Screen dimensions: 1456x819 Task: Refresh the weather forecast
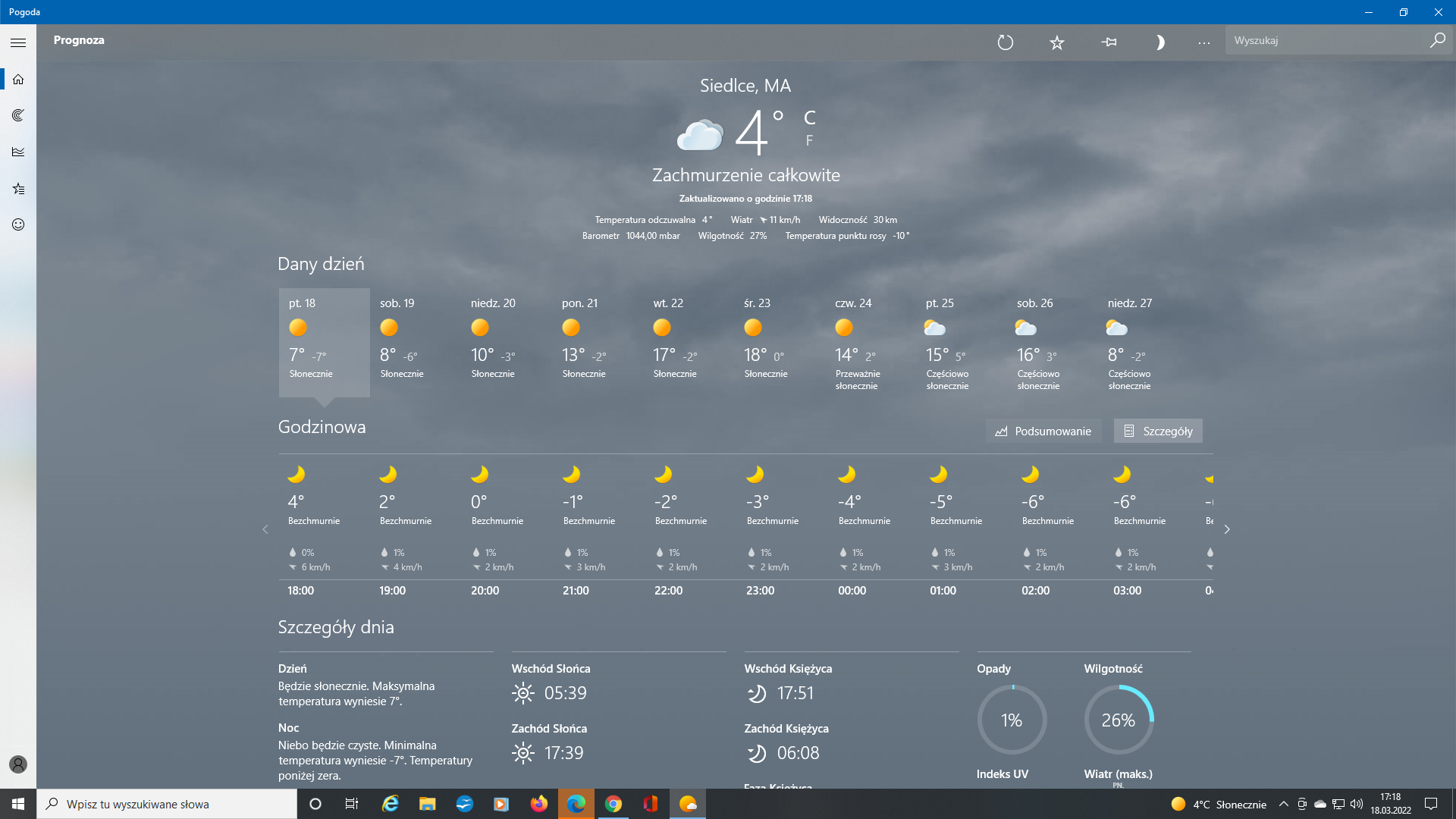pos(1006,42)
